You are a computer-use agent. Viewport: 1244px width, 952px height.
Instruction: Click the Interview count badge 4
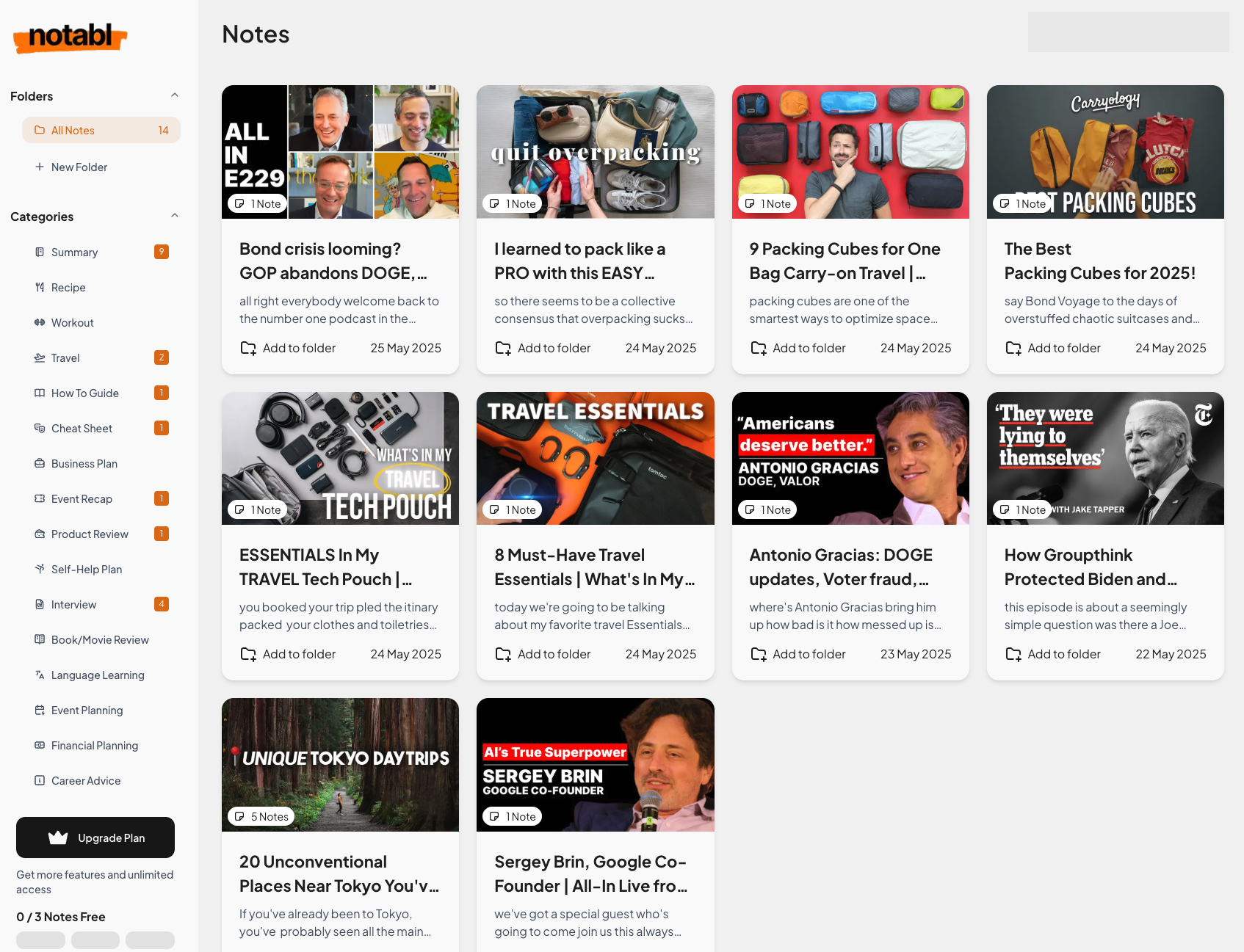click(x=162, y=604)
